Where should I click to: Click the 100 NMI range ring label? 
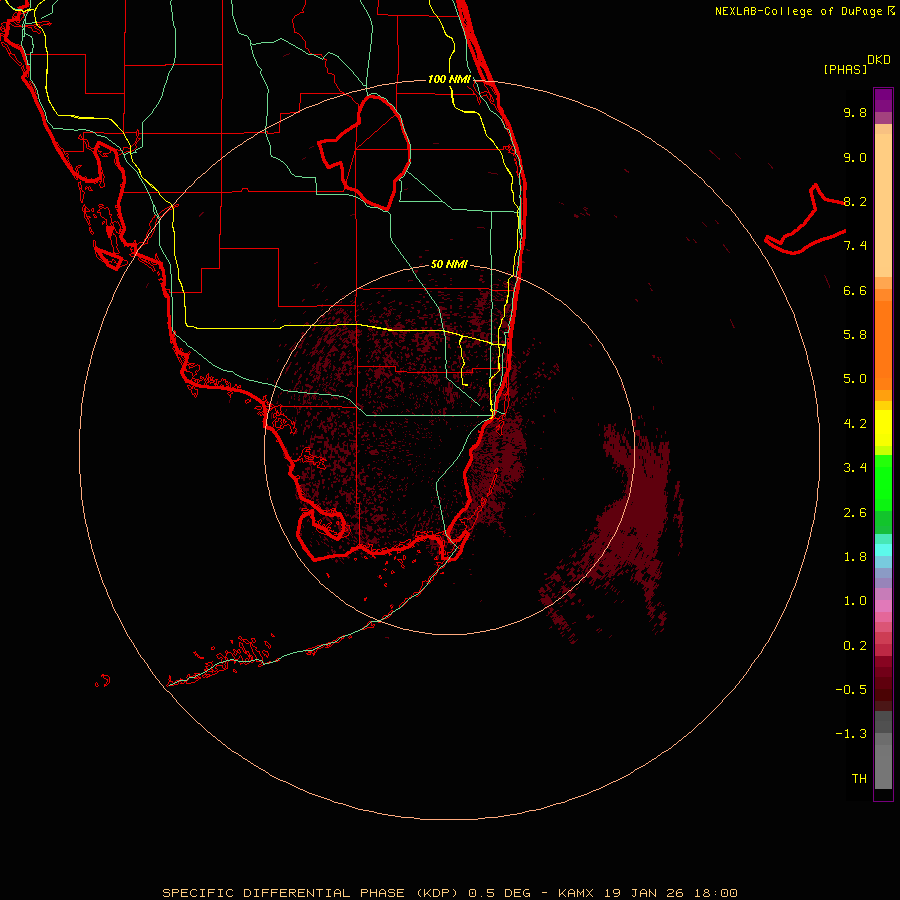(x=449, y=79)
